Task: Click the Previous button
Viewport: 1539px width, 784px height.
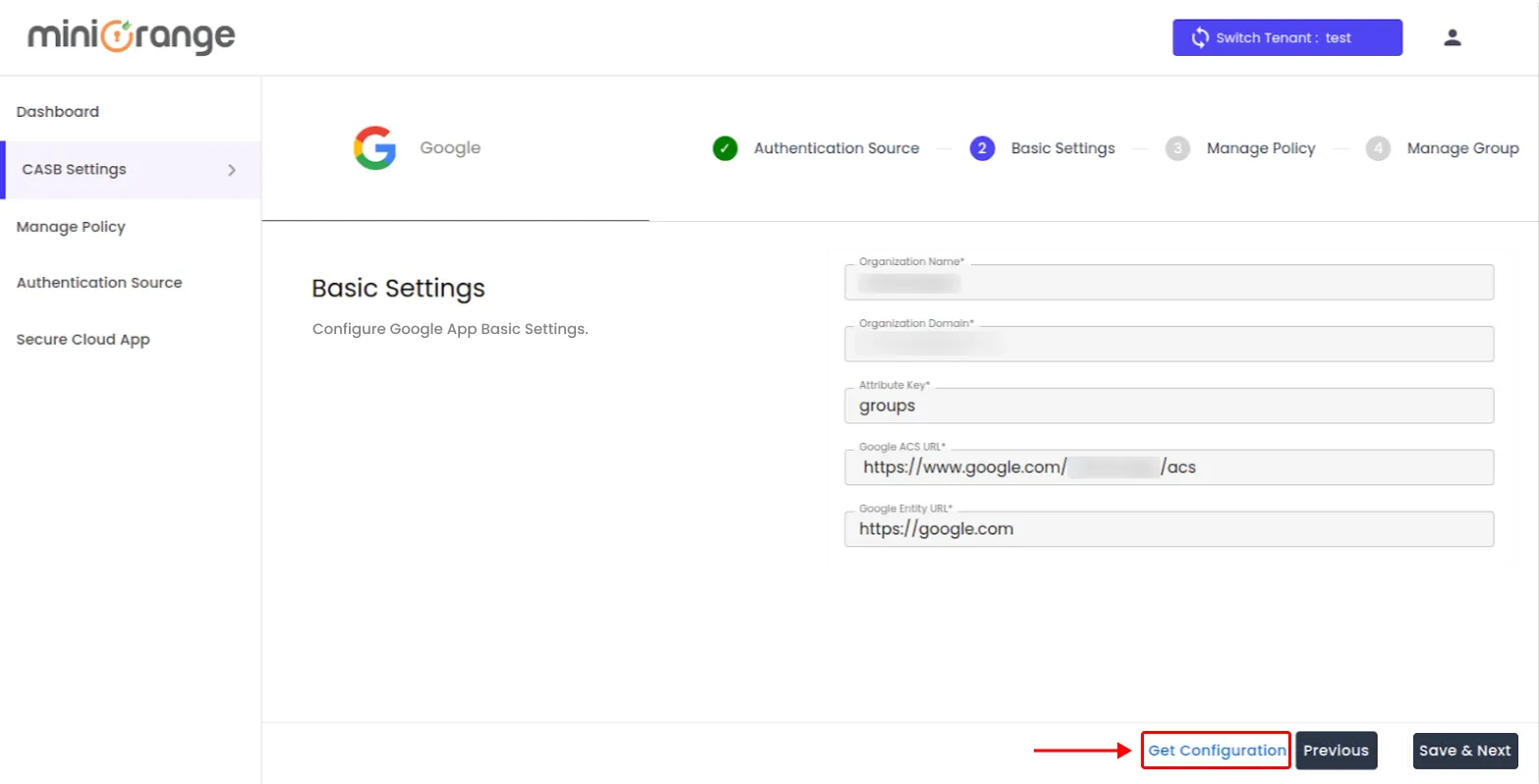Action: click(x=1337, y=750)
